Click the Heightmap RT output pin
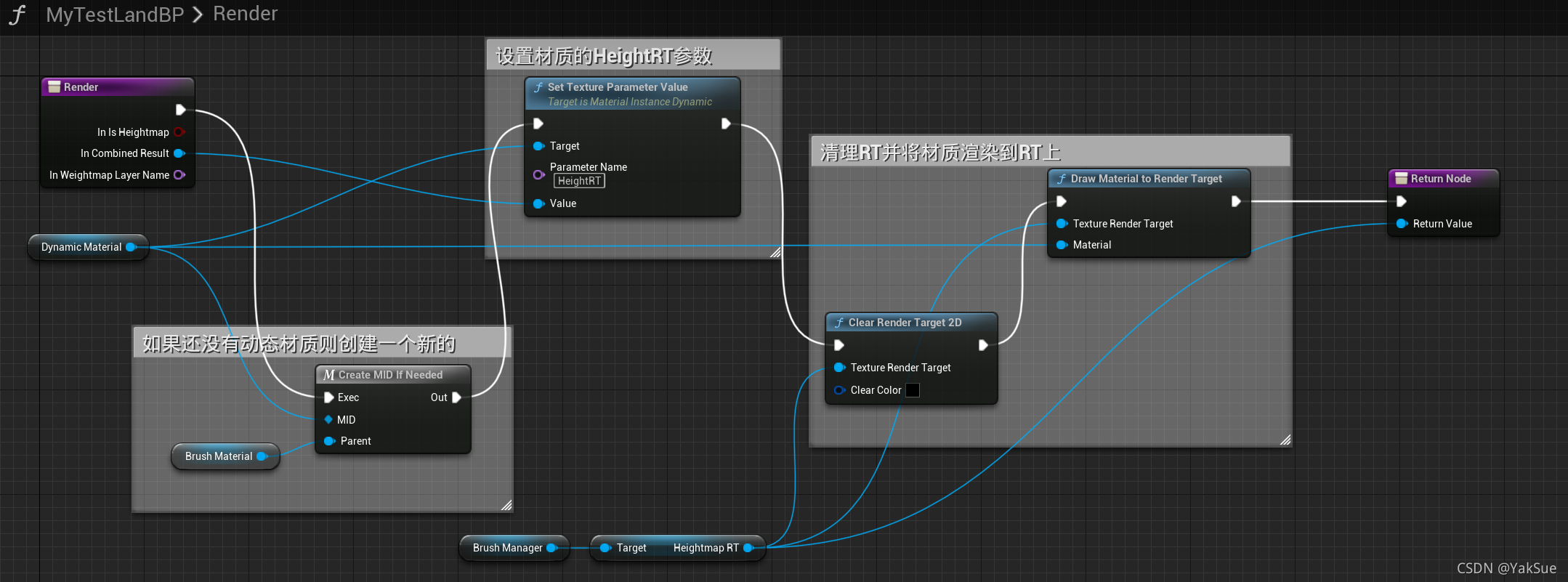This screenshot has width=1568, height=582. 748,548
